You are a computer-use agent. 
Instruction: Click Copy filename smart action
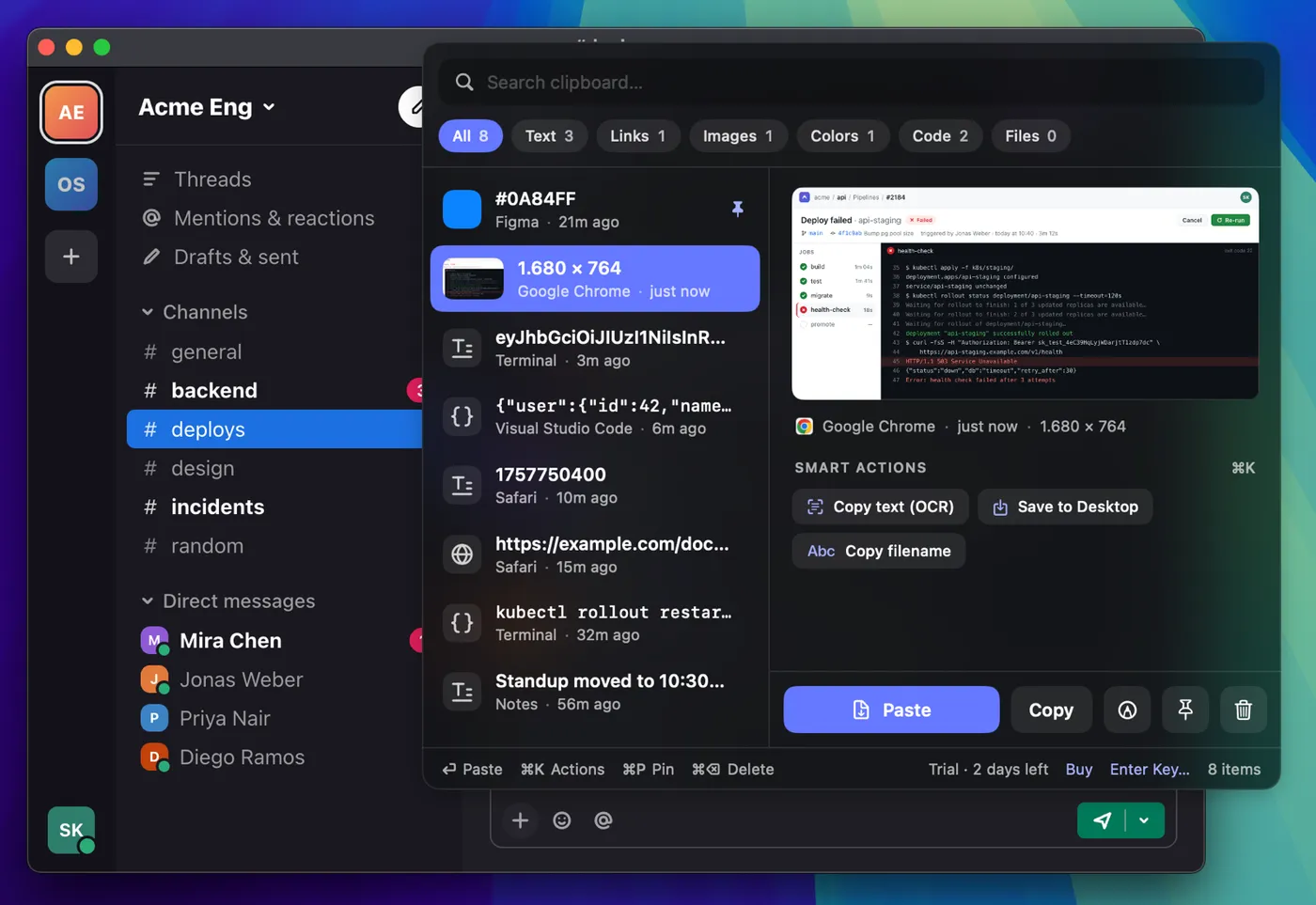point(879,552)
